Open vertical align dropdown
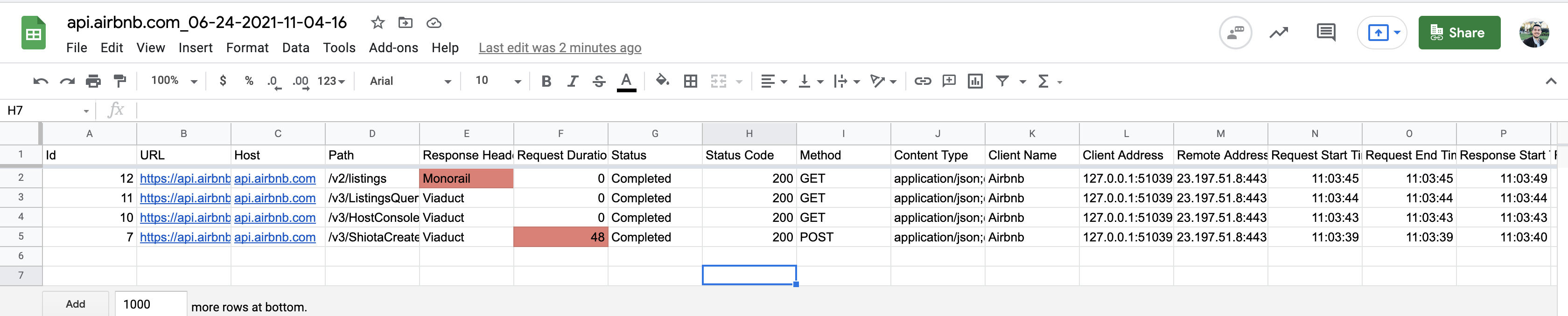The width and height of the screenshot is (1568, 316). (x=810, y=81)
